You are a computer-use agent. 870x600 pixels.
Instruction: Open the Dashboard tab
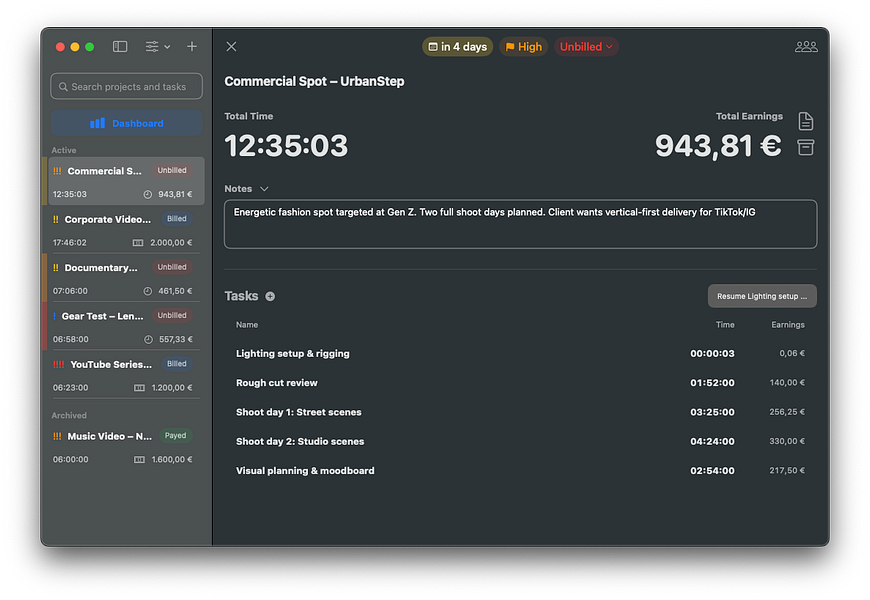point(127,123)
